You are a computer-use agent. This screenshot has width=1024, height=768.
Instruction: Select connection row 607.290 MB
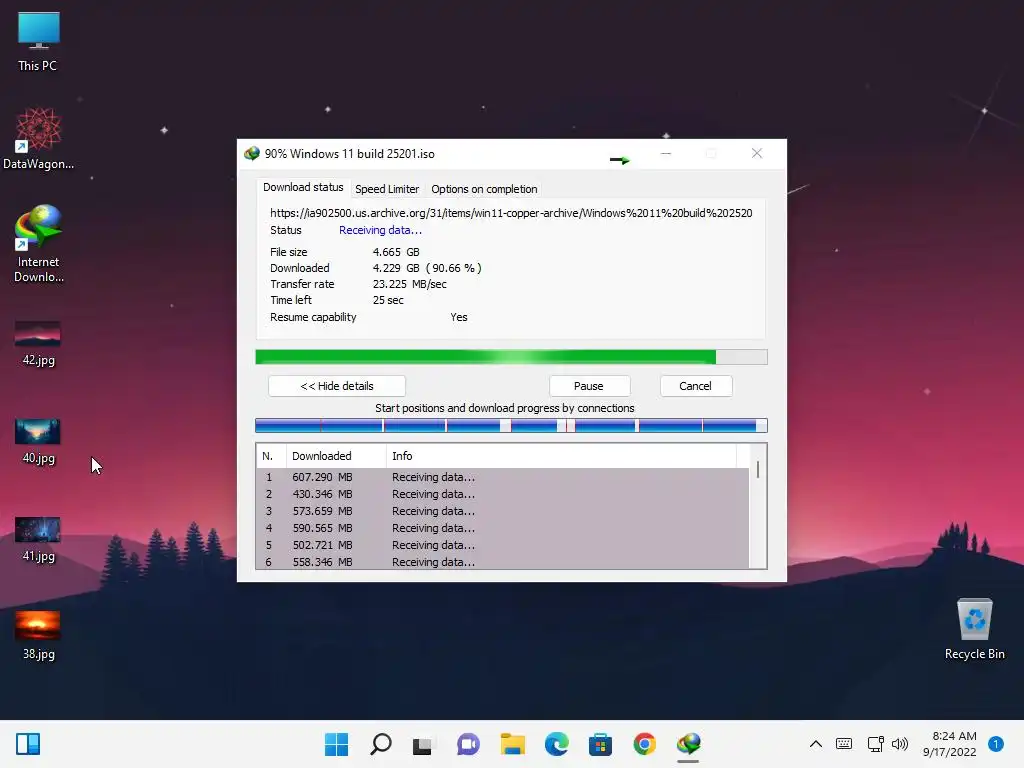pos(503,477)
